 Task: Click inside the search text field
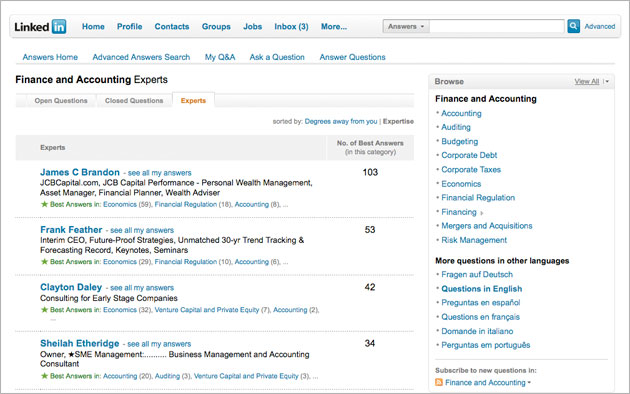497,27
